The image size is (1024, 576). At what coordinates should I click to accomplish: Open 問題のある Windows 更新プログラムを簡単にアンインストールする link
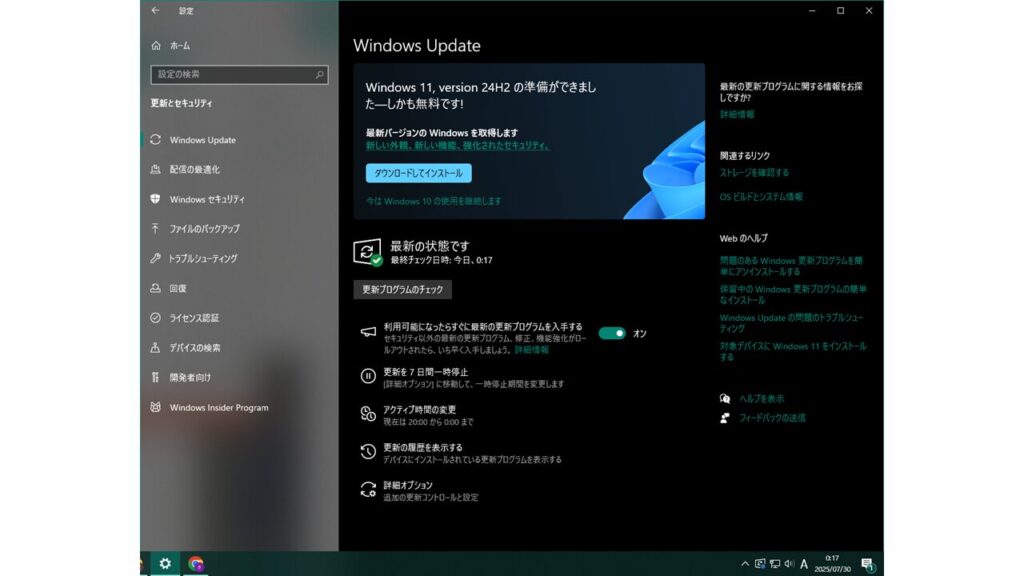click(791, 266)
